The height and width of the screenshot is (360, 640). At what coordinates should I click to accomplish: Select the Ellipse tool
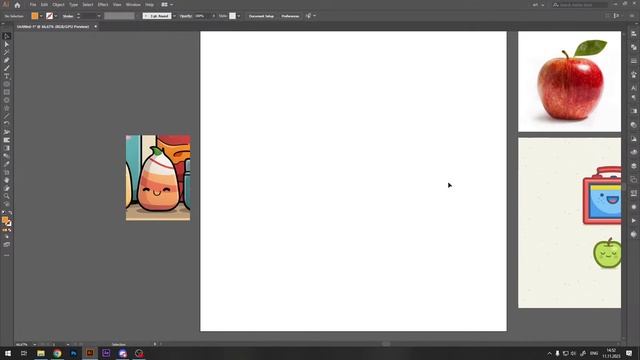click(7, 84)
